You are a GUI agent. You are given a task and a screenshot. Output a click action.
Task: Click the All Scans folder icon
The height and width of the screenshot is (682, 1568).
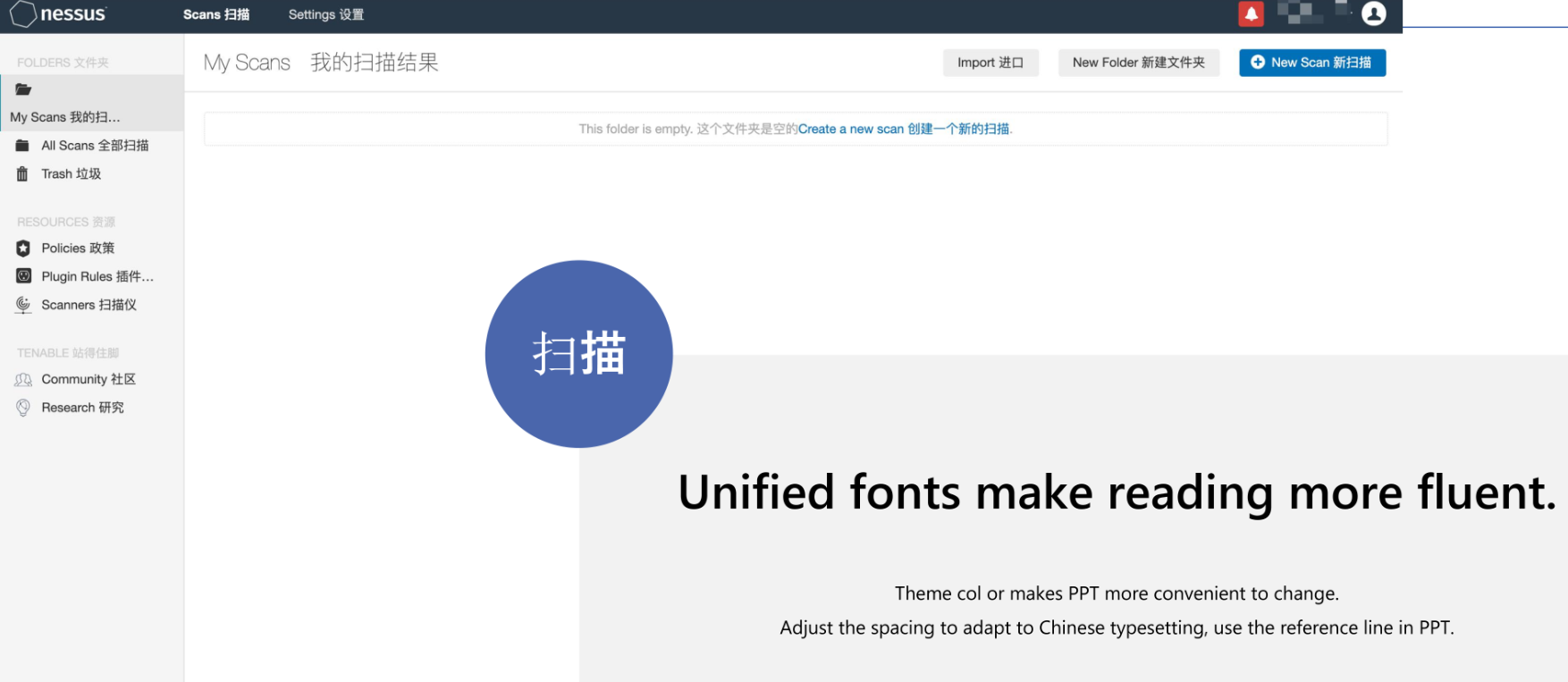(22, 146)
